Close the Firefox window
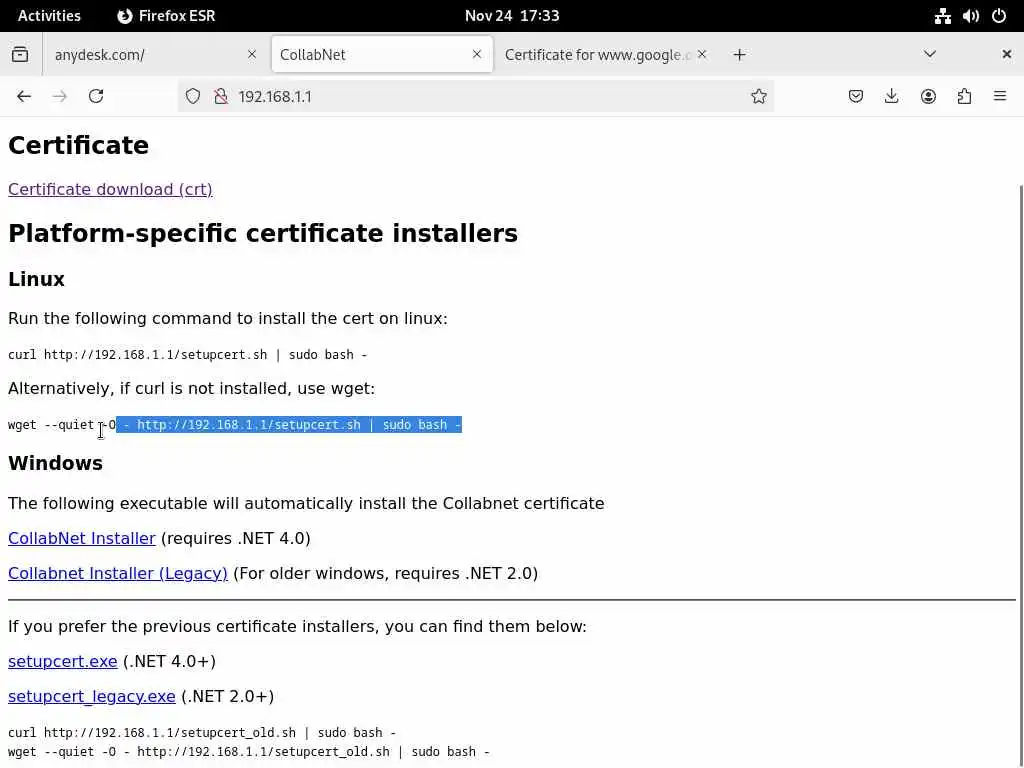The width and height of the screenshot is (1024, 768). point(1006,54)
